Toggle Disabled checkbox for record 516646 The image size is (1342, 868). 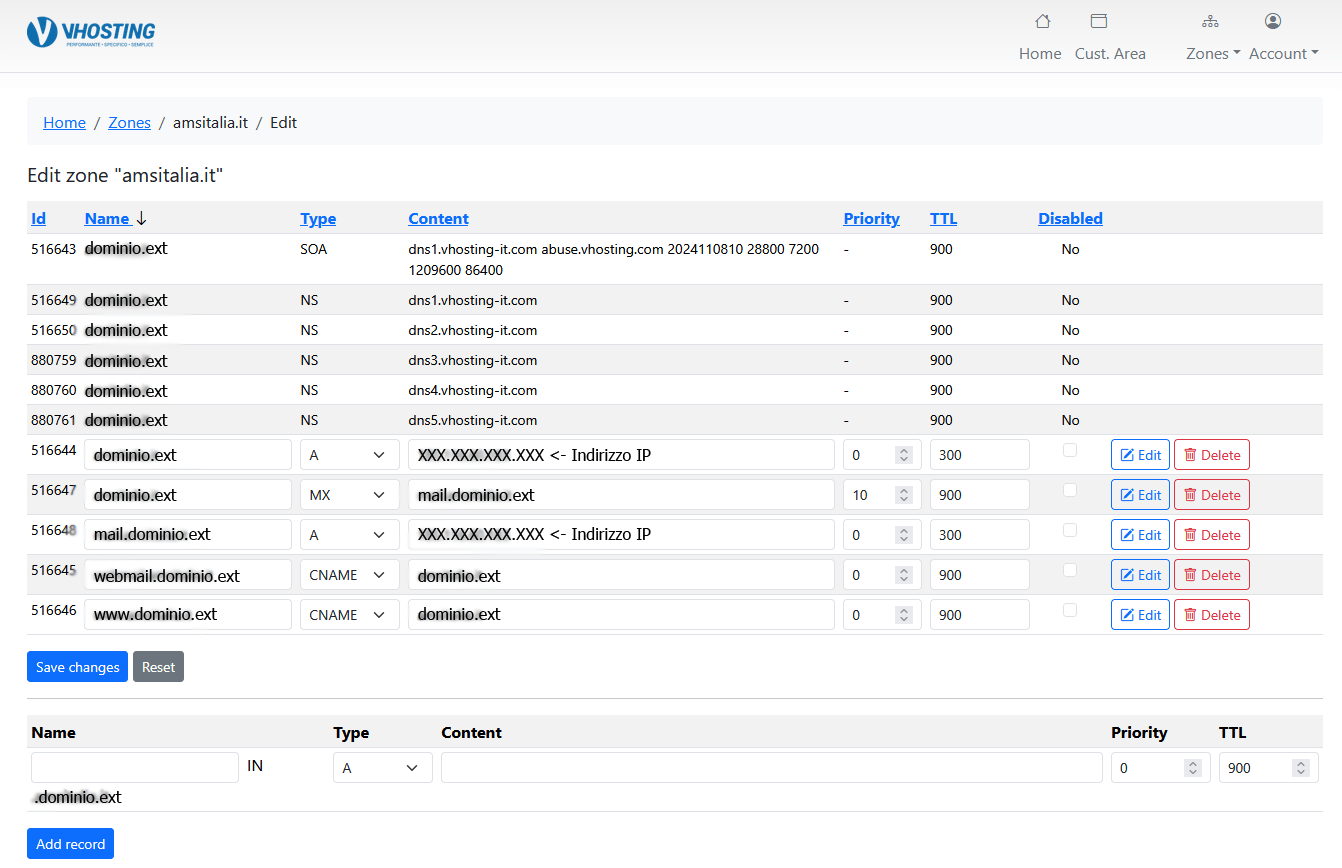(1070, 610)
